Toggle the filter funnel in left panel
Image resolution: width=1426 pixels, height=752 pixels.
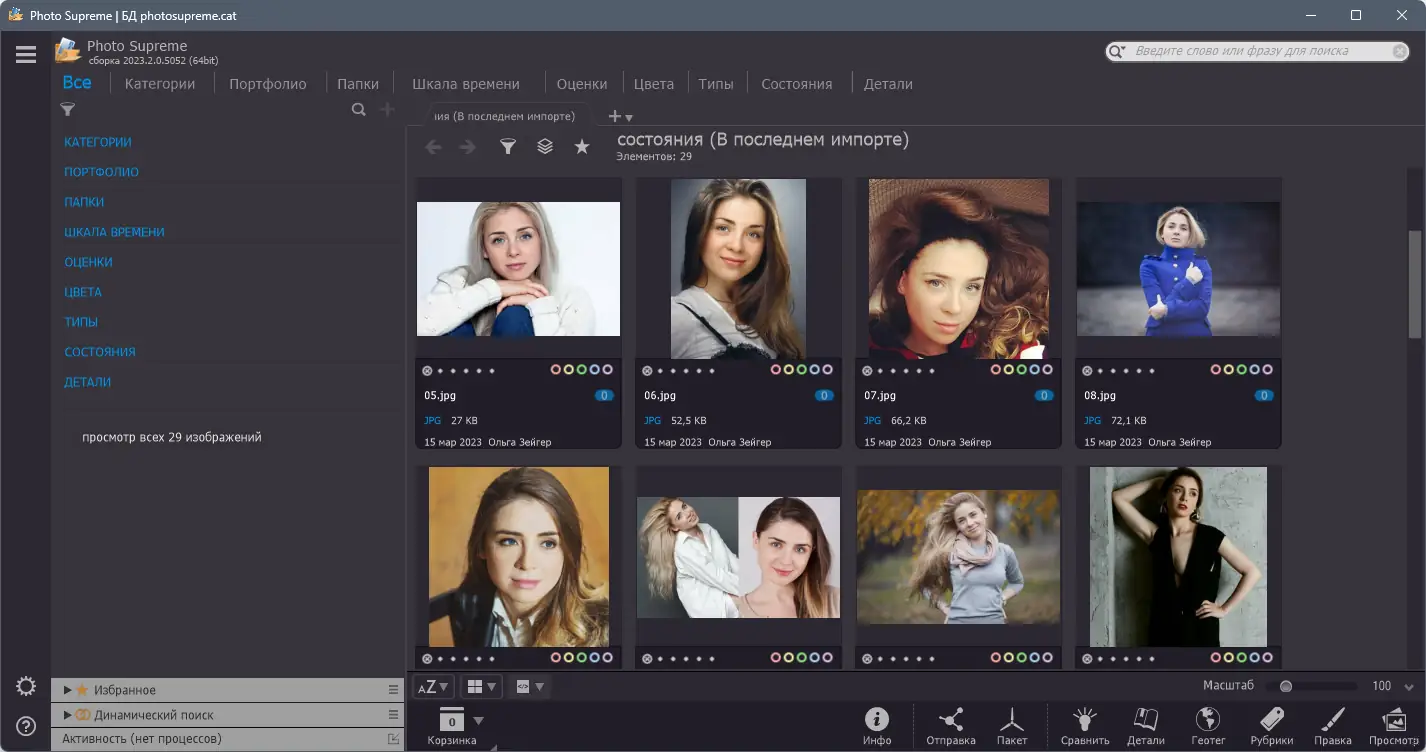click(68, 110)
